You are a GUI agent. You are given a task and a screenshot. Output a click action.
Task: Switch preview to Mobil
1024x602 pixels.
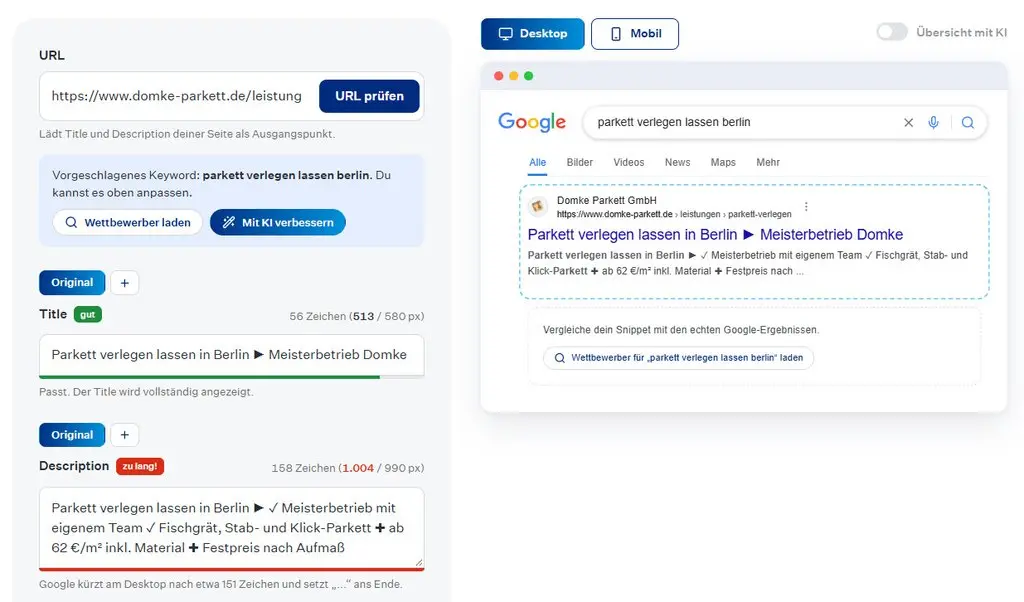point(635,34)
